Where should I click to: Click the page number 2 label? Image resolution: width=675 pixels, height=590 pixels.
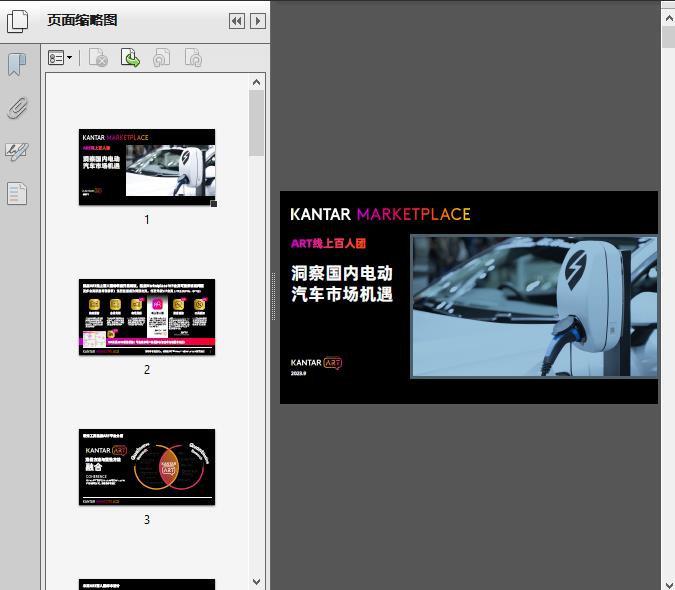coord(147,370)
